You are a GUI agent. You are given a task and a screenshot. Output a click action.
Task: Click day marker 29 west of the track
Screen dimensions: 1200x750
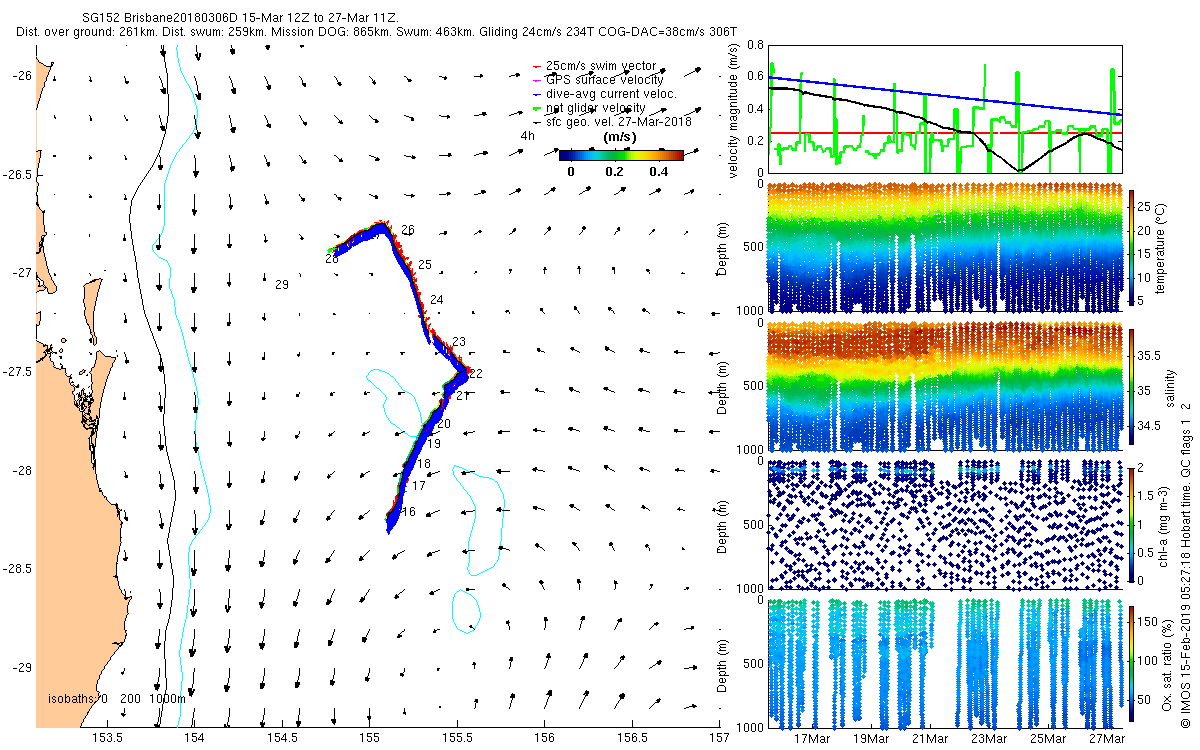click(x=282, y=285)
